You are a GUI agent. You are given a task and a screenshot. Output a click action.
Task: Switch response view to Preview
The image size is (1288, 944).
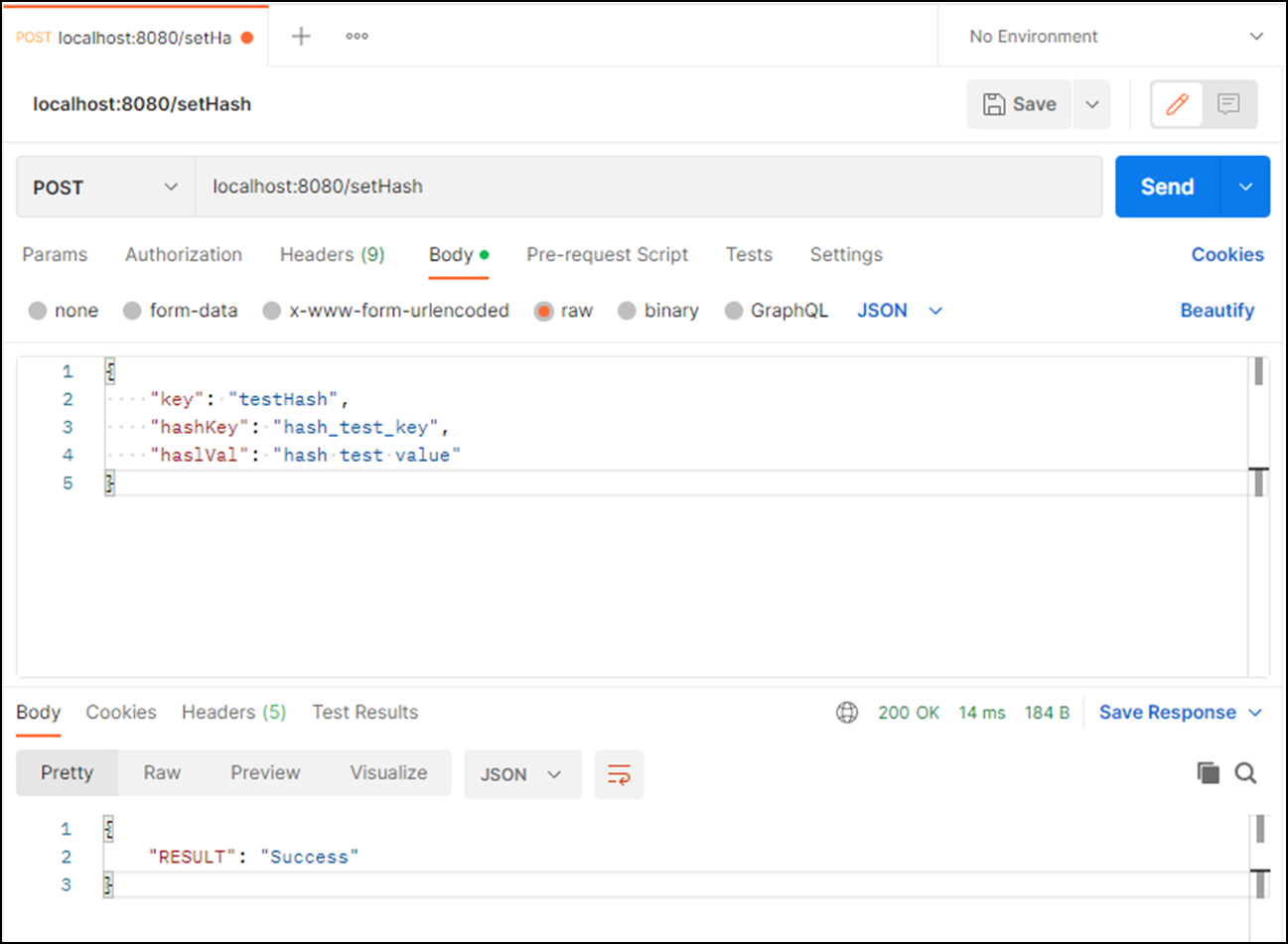pos(265,773)
